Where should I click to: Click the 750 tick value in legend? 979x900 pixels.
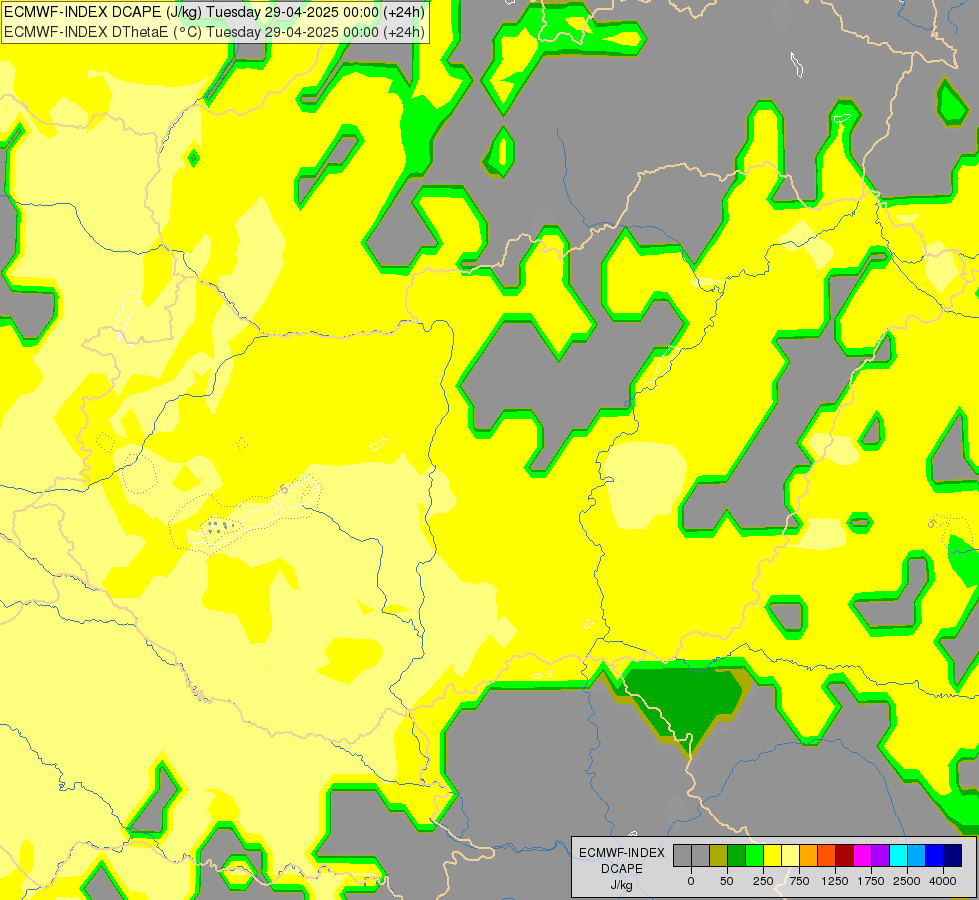tap(799, 881)
